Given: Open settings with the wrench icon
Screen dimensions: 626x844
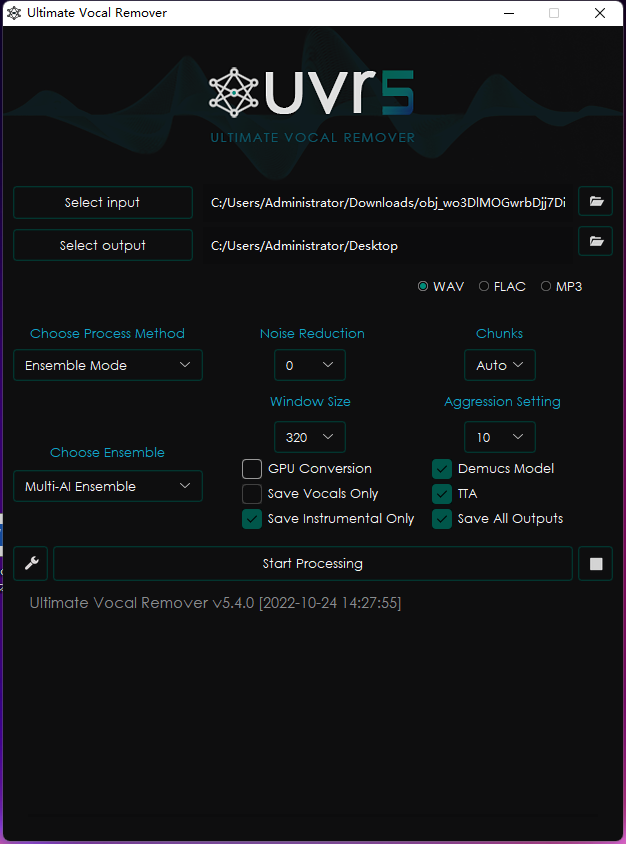Looking at the screenshot, I should click(x=31, y=564).
